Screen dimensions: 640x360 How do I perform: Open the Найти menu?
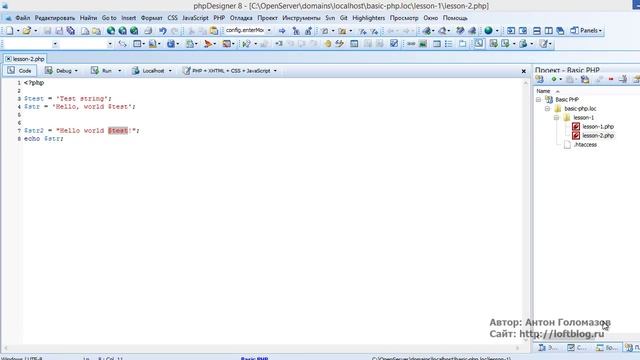pos(88,18)
